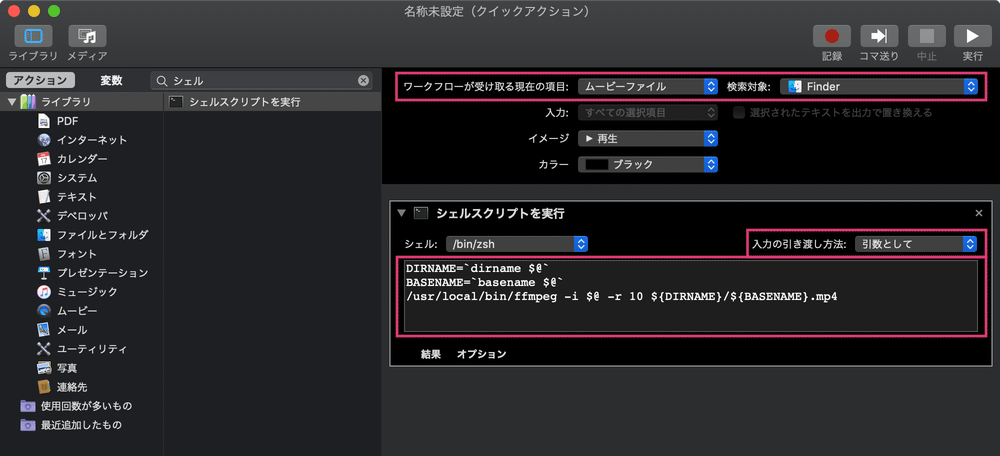Select the フォント category icon
Screen dimensions: 1000x456
(x=43, y=254)
